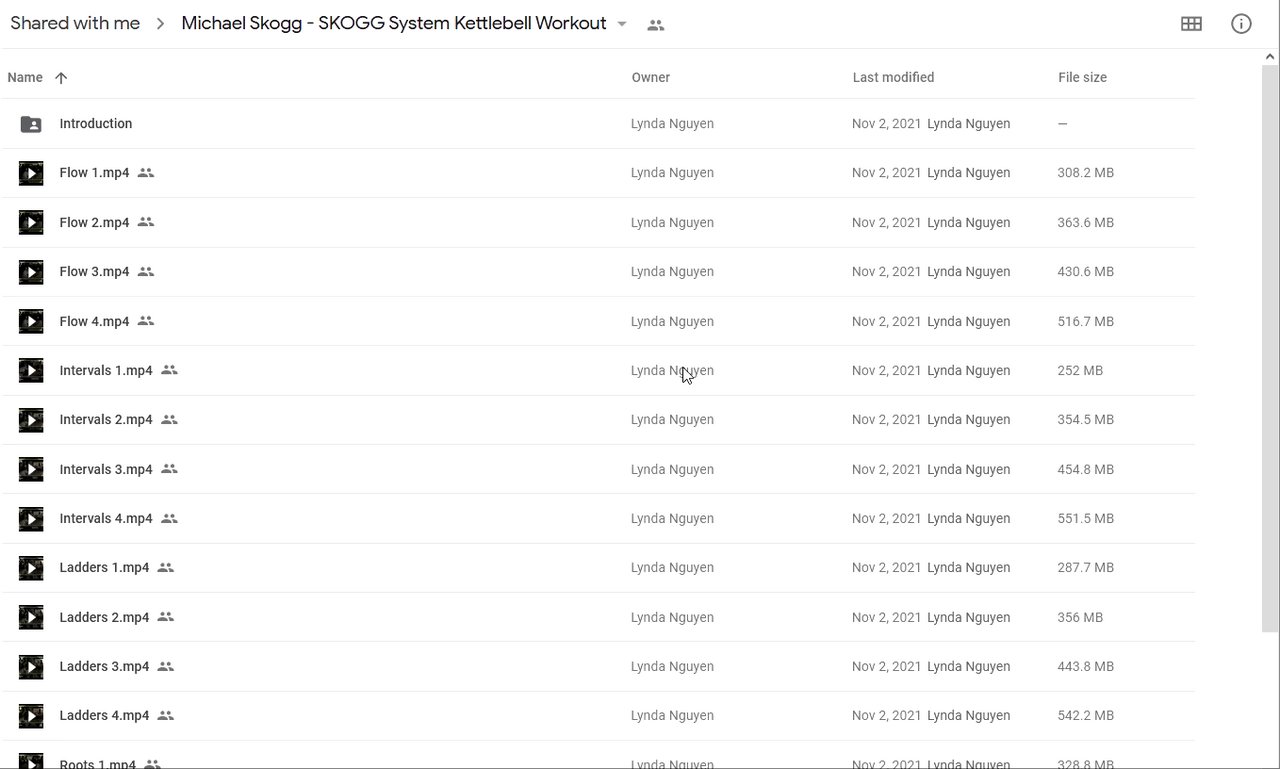This screenshot has width=1280, height=769.
Task: Click the Intervals 2.mp4 video file icon
Action: [x=31, y=420]
